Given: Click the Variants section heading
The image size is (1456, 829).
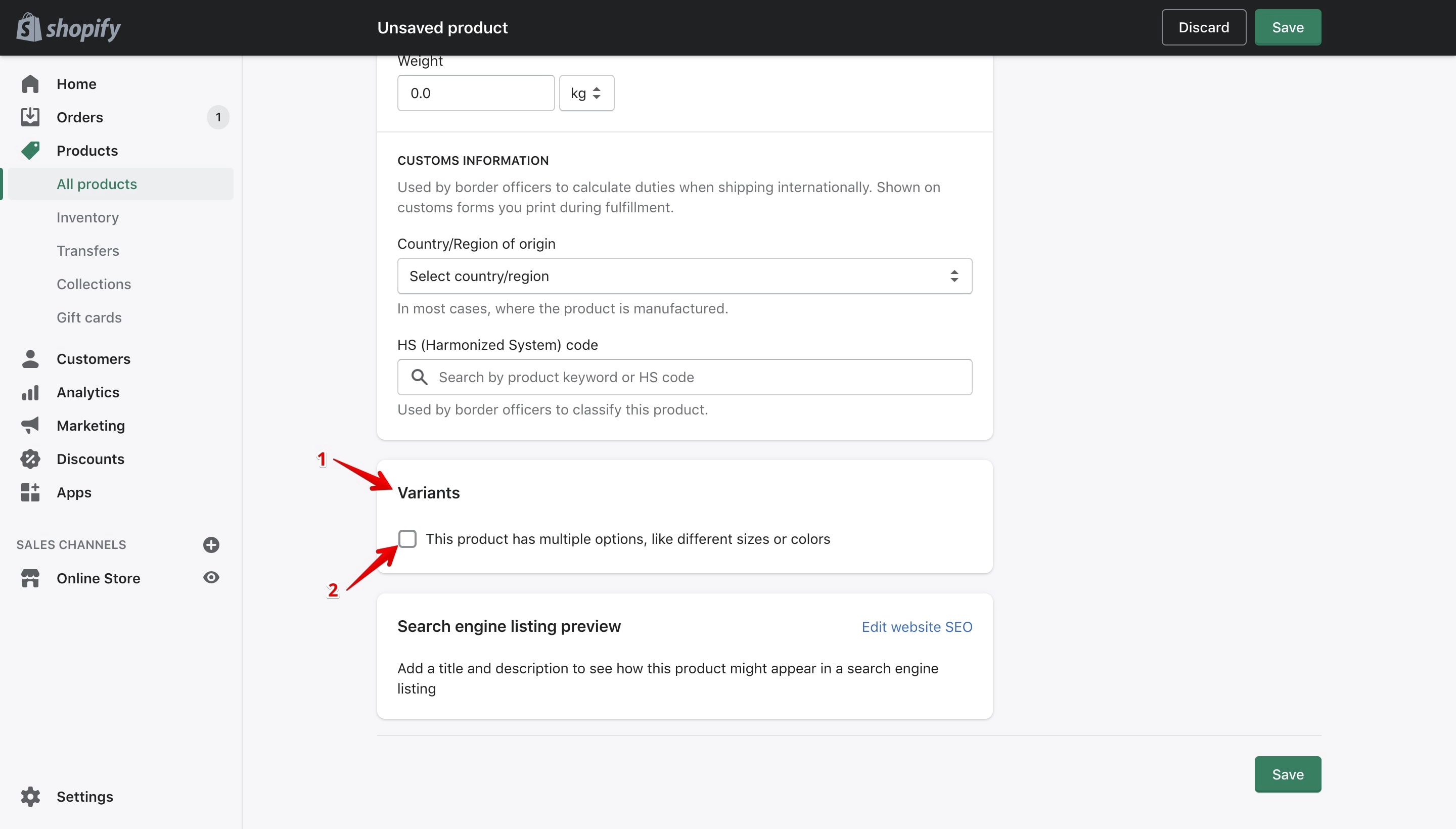Looking at the screenshot, I should (x=428, y=492).
